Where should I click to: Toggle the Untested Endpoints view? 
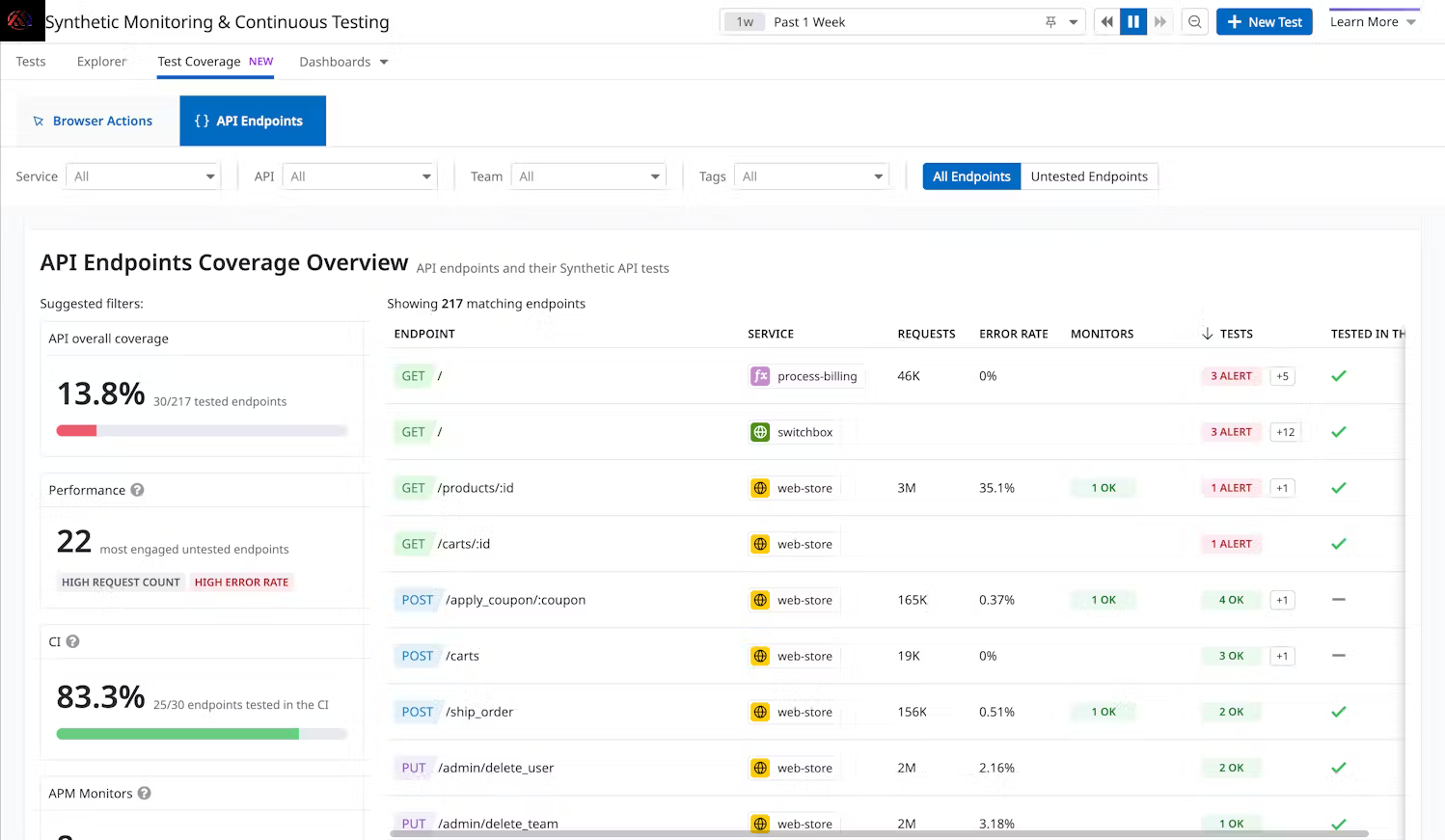click(x=1088, y=176)
